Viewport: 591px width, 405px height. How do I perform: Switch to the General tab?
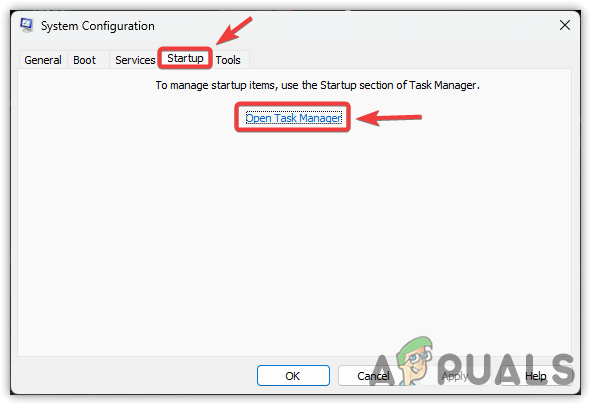point(43,60)
